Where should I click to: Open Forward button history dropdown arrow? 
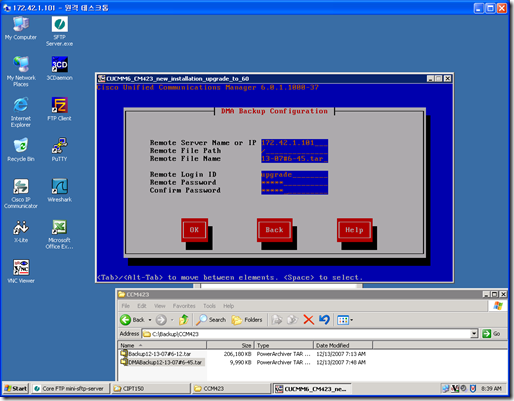pos(172,320)
